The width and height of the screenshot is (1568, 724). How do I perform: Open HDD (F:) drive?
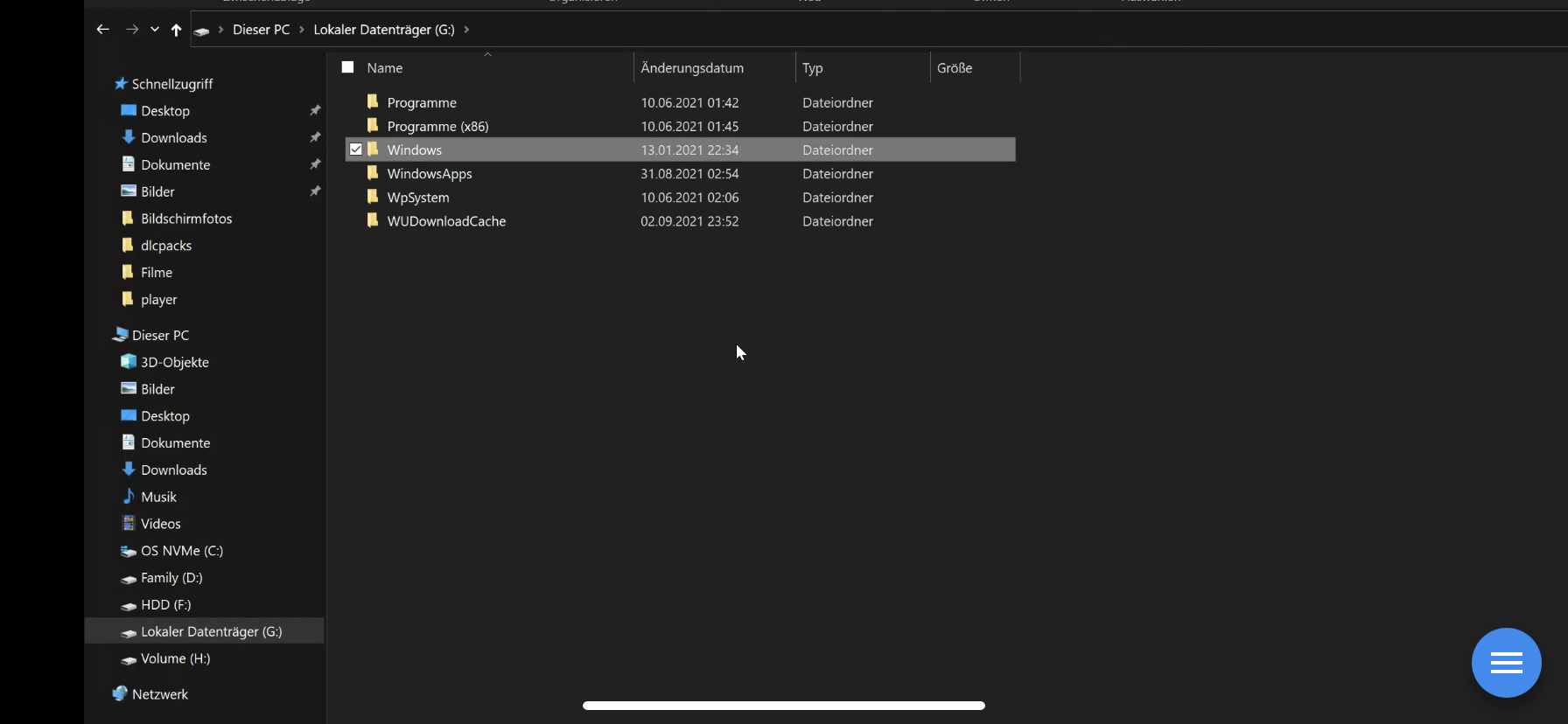[166, 605]
